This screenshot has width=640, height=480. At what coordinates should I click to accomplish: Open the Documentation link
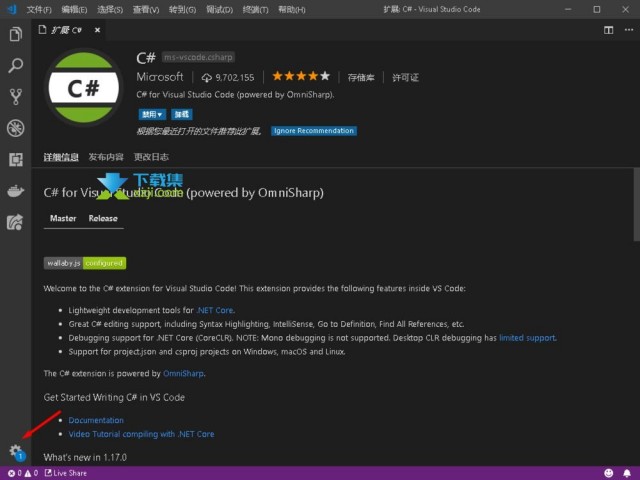coord(96,420)
